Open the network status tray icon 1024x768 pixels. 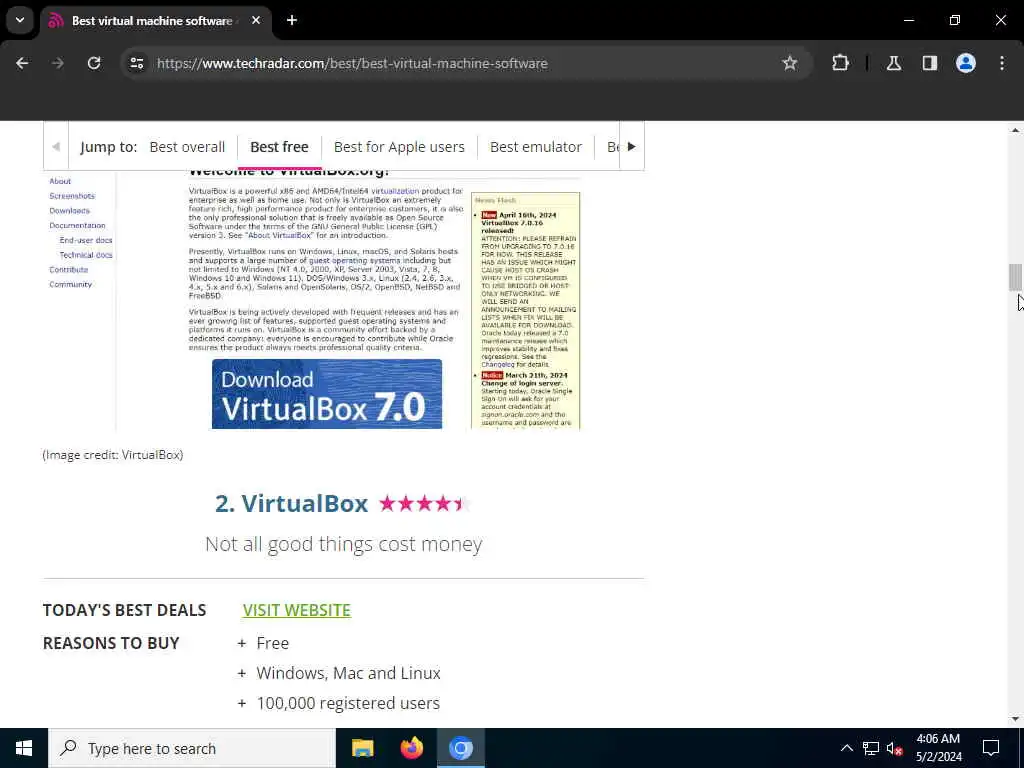(871, 748)
